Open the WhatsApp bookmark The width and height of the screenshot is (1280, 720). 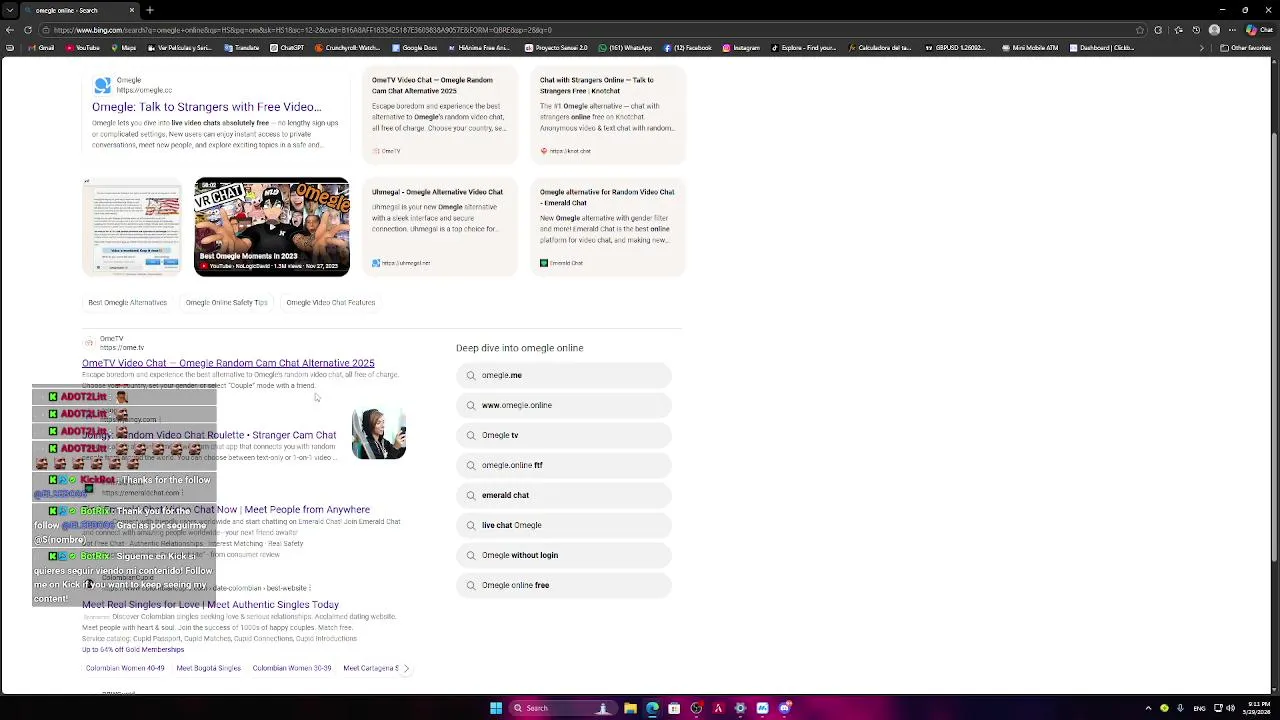624,48
